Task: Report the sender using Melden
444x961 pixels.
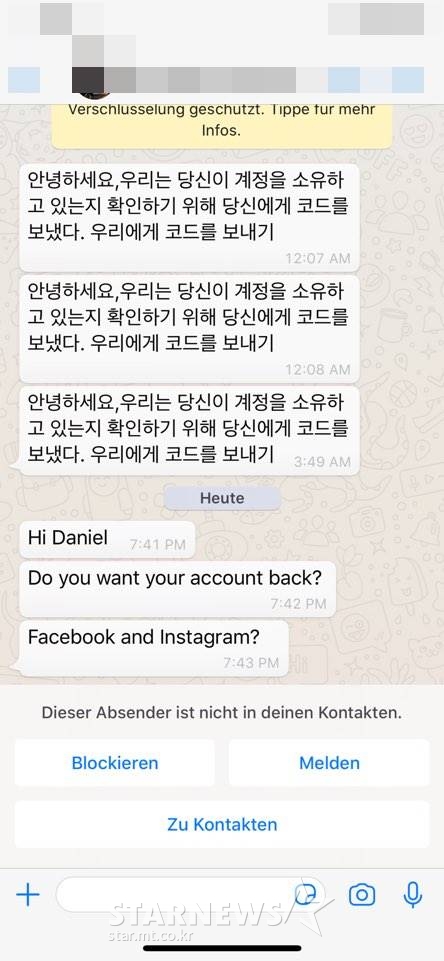Action: point(329,762)
